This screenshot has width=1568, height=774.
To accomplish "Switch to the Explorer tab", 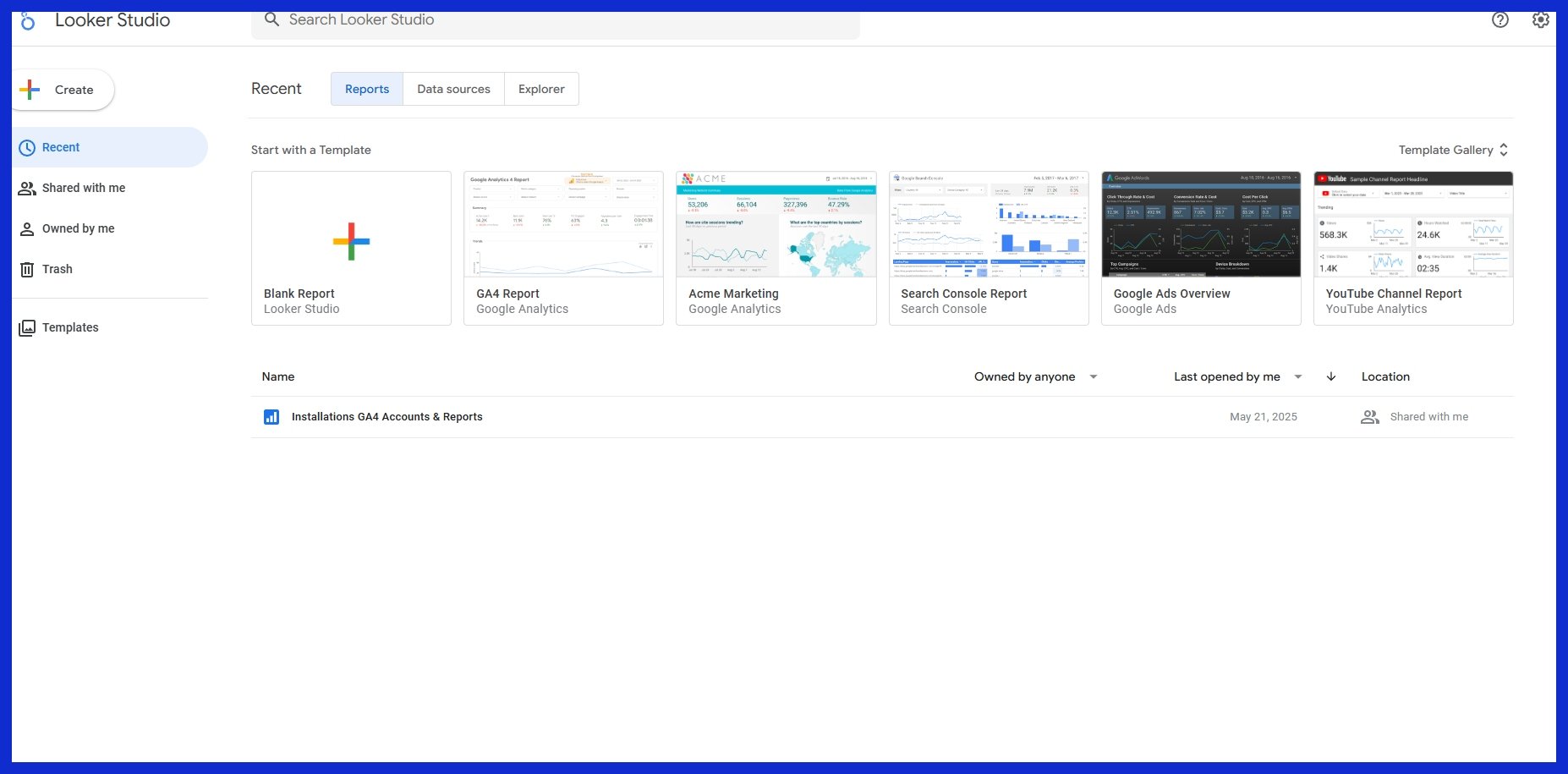I will [x=541, y=89].
